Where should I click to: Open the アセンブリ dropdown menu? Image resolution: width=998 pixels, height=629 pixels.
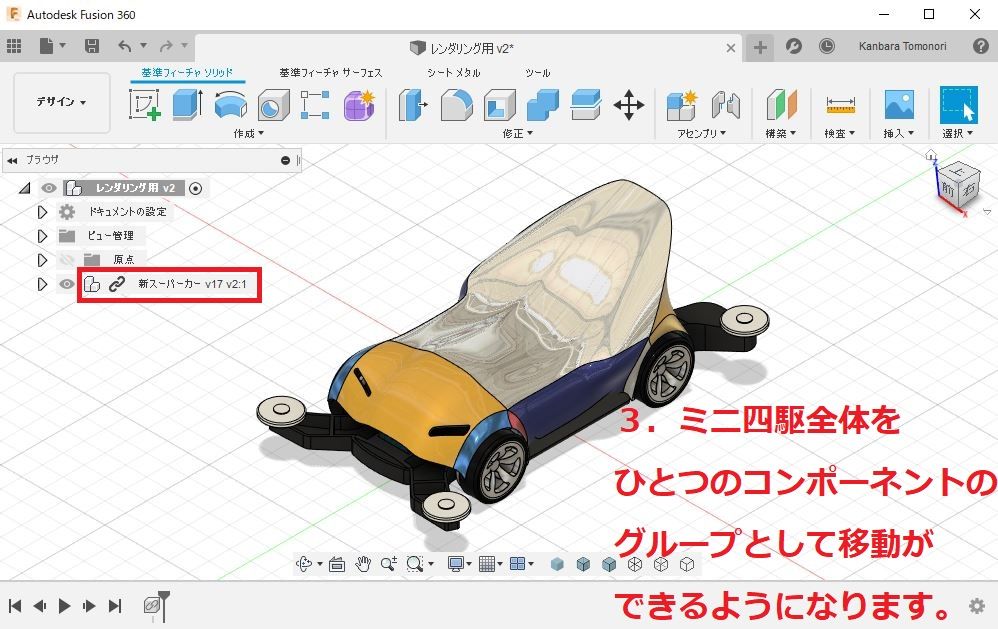click(701, 133)
